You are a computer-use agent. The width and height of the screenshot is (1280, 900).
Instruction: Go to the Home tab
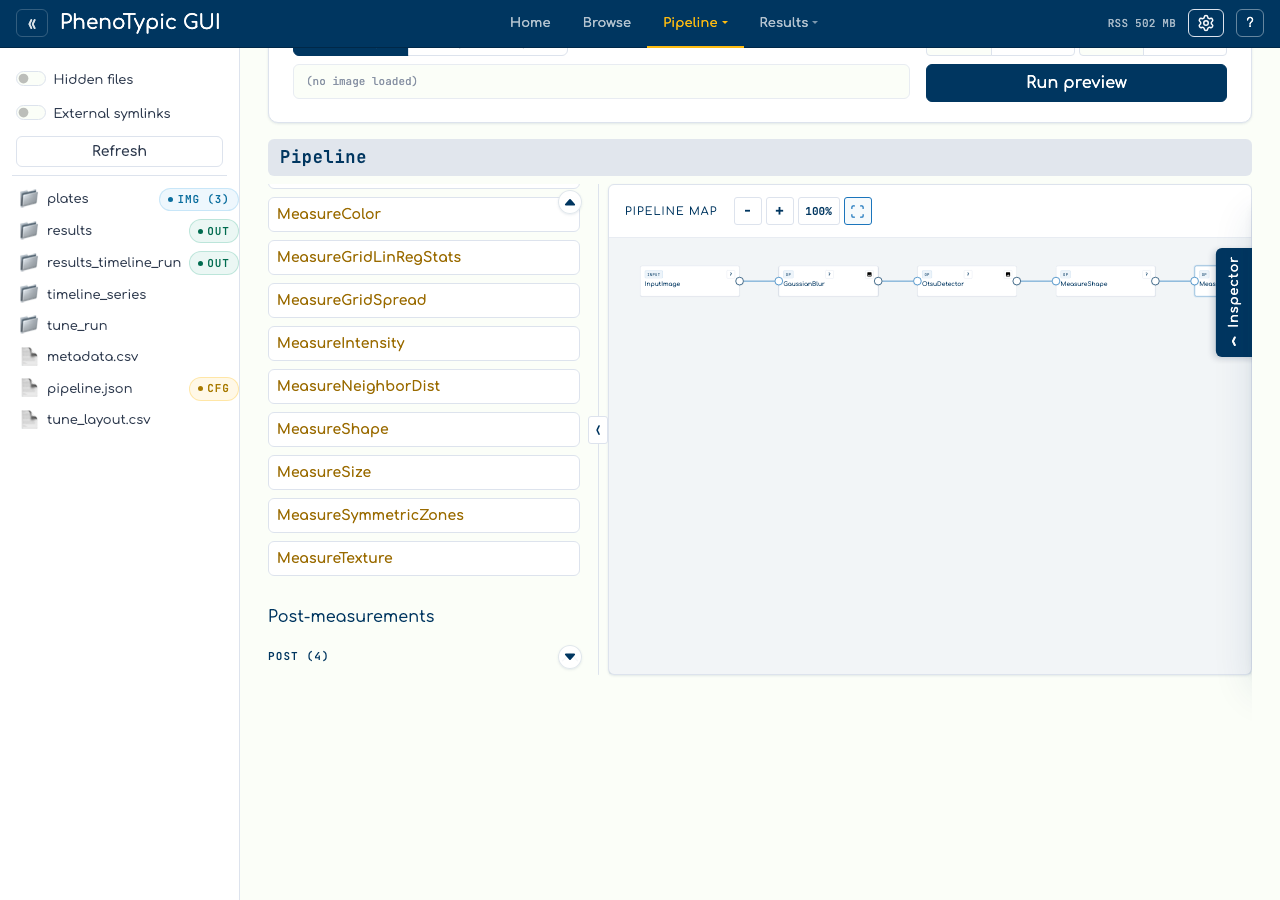tap(530, 23)
